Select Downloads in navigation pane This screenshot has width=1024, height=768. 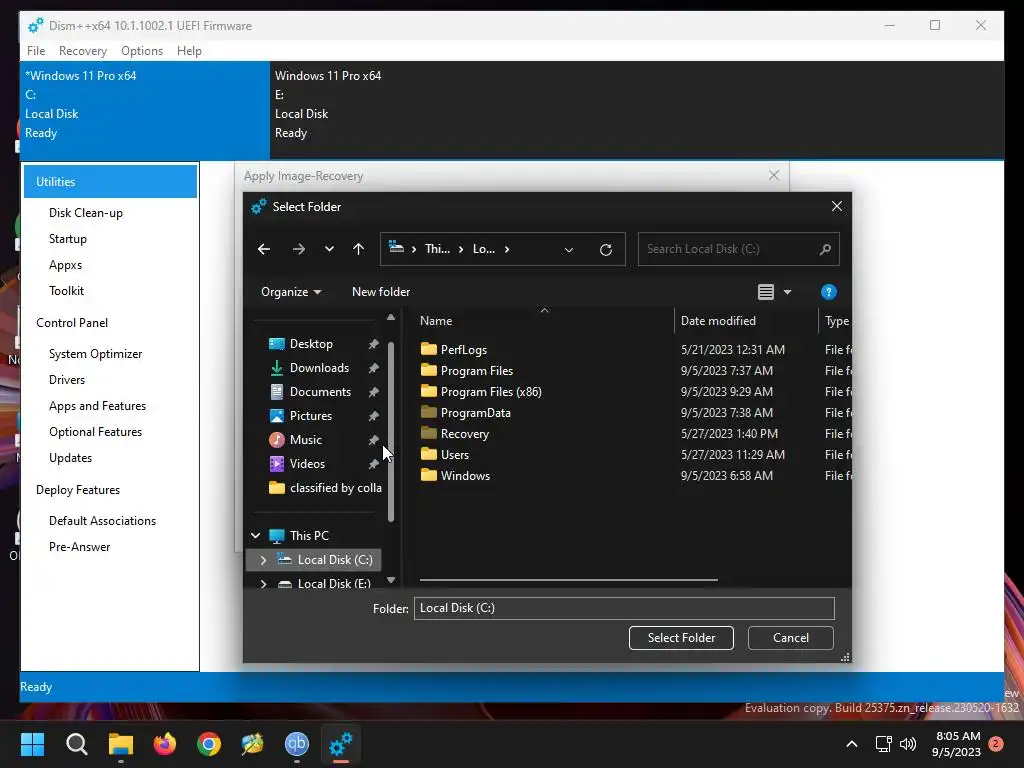point(319,368)
